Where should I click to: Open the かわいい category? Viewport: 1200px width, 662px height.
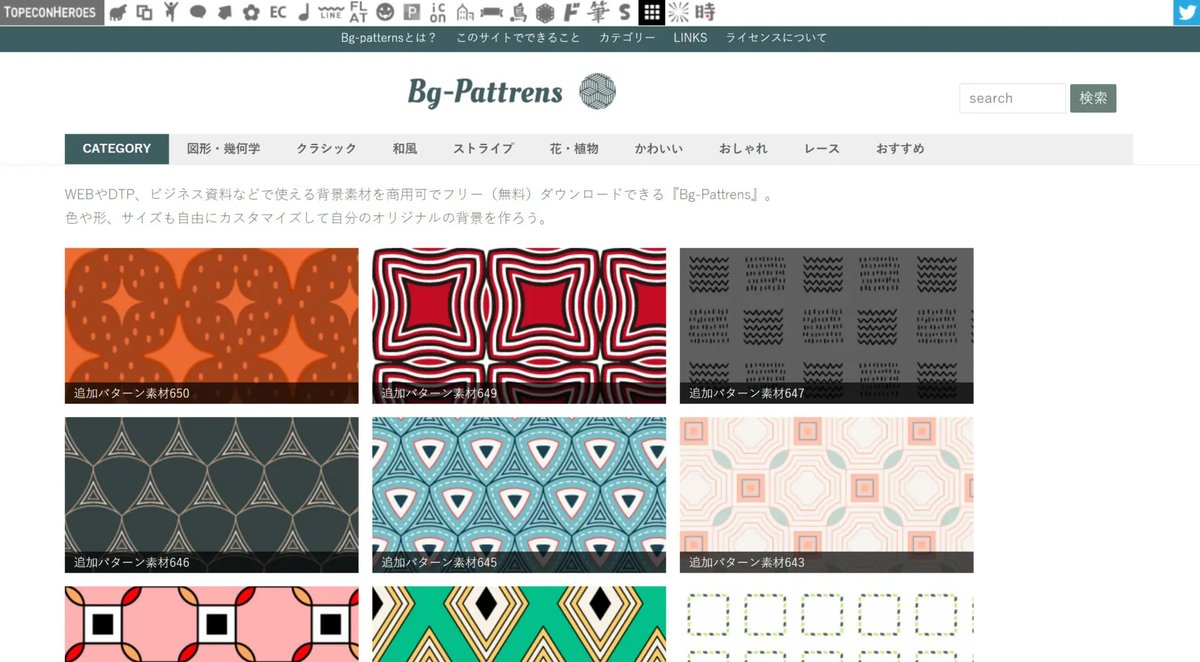coord(659,148)
